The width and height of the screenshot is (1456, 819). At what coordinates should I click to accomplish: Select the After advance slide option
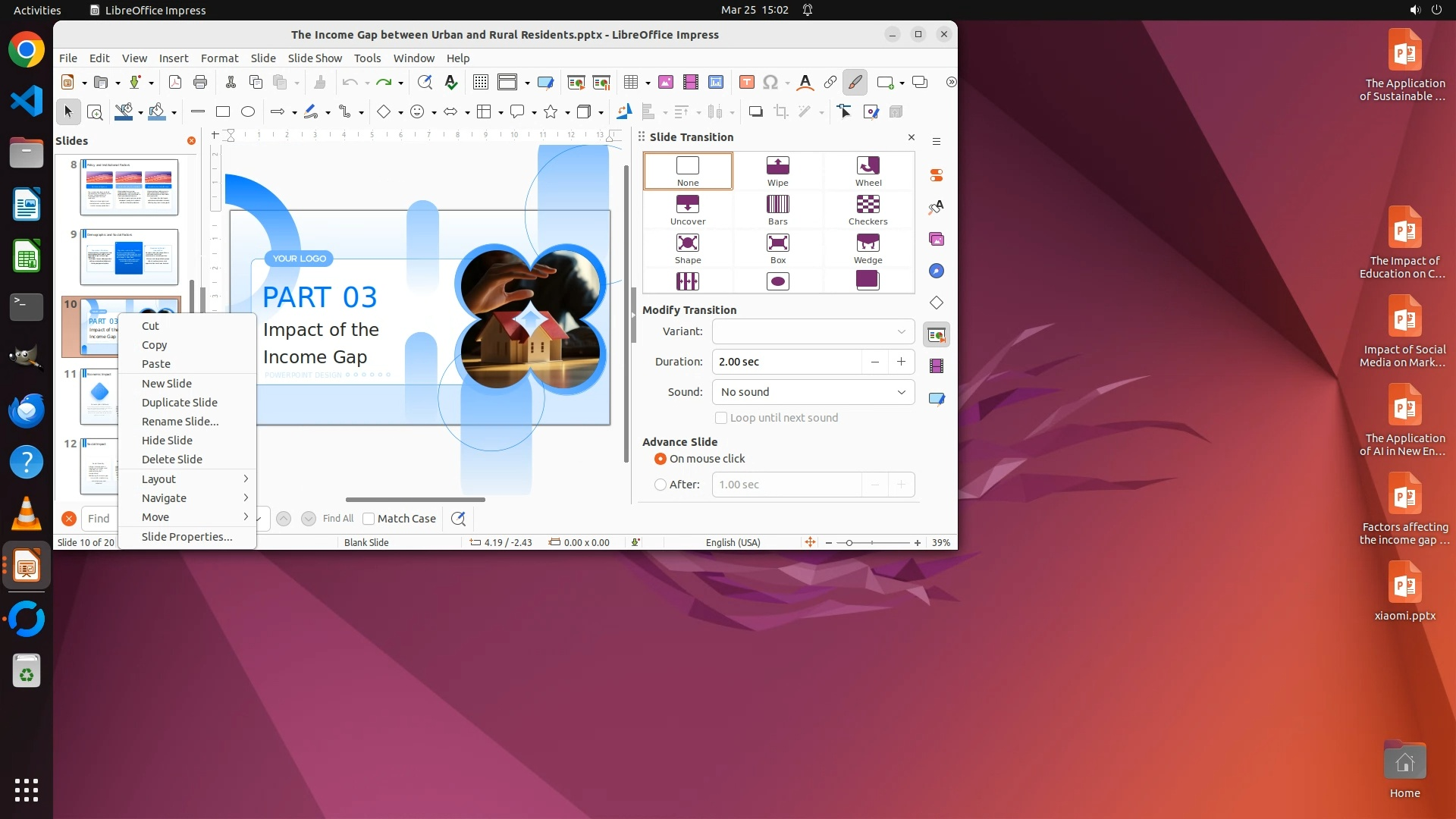coord(661,485)
